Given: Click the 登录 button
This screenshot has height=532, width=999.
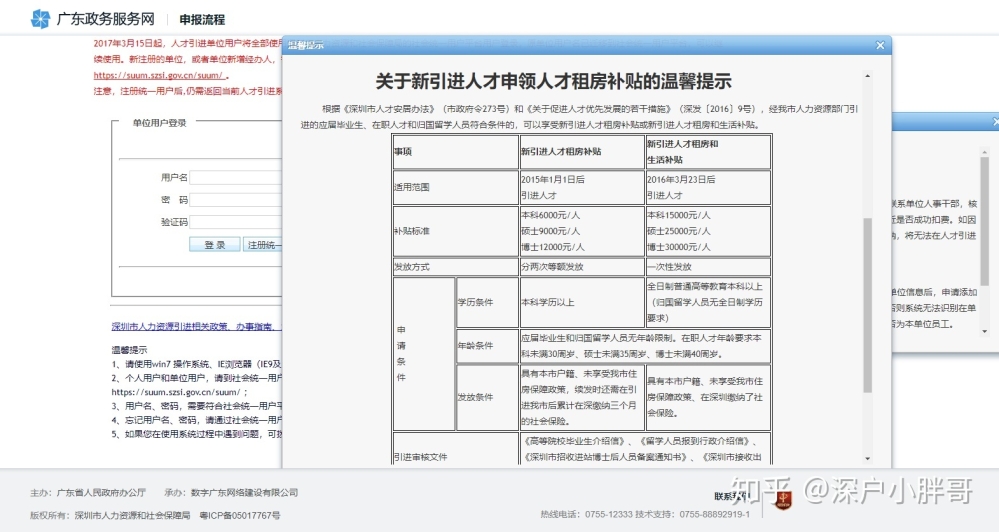Looking at the screenshot, I should [215, 245].
